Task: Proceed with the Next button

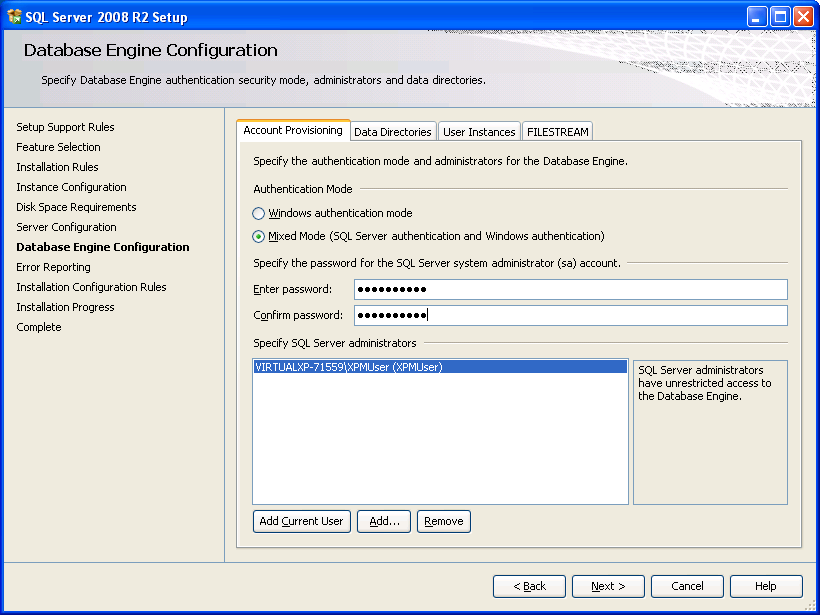Action: (x=608, y=587)
